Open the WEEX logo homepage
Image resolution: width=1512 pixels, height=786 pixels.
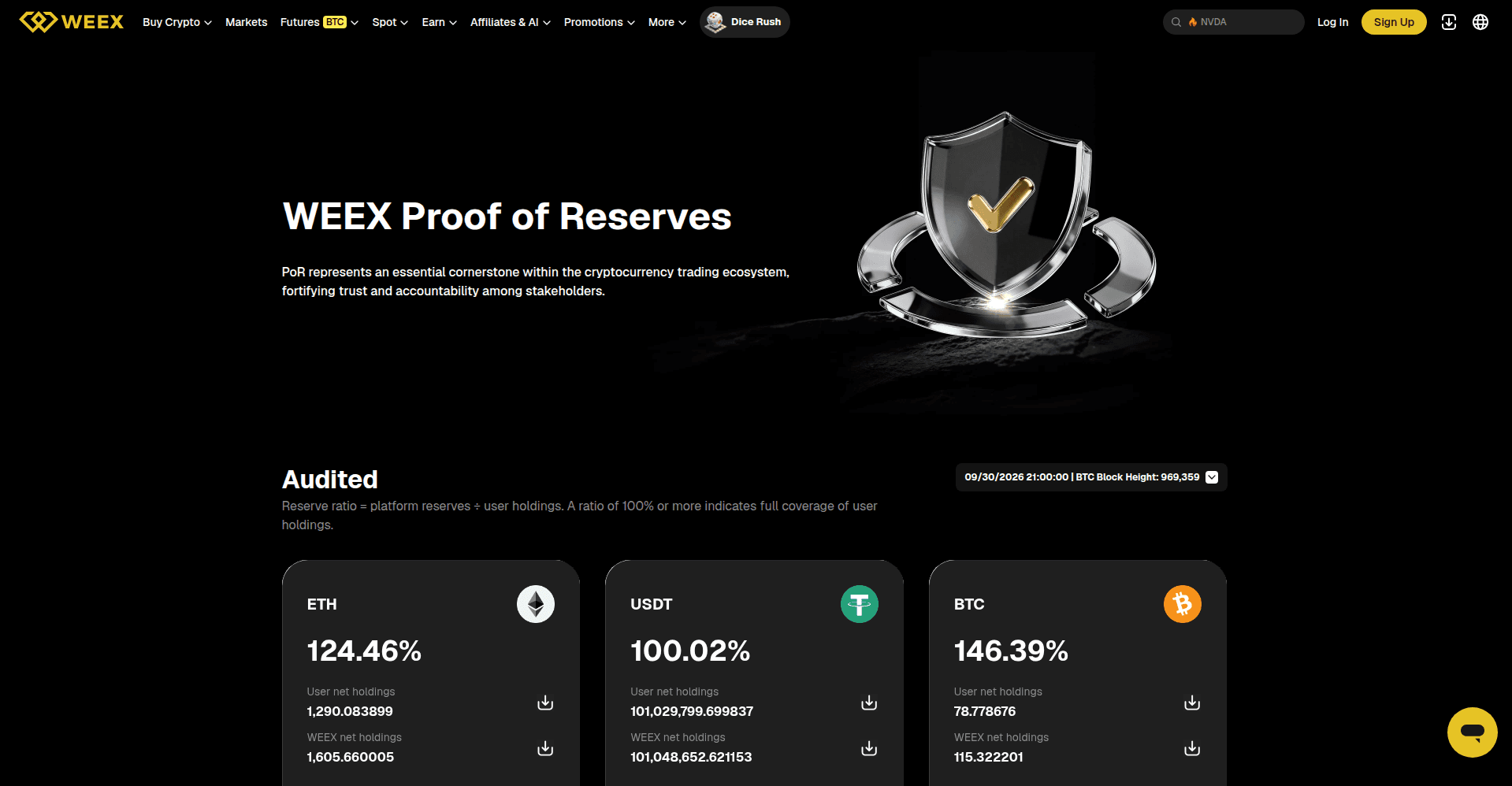click(x=72, y=22)
